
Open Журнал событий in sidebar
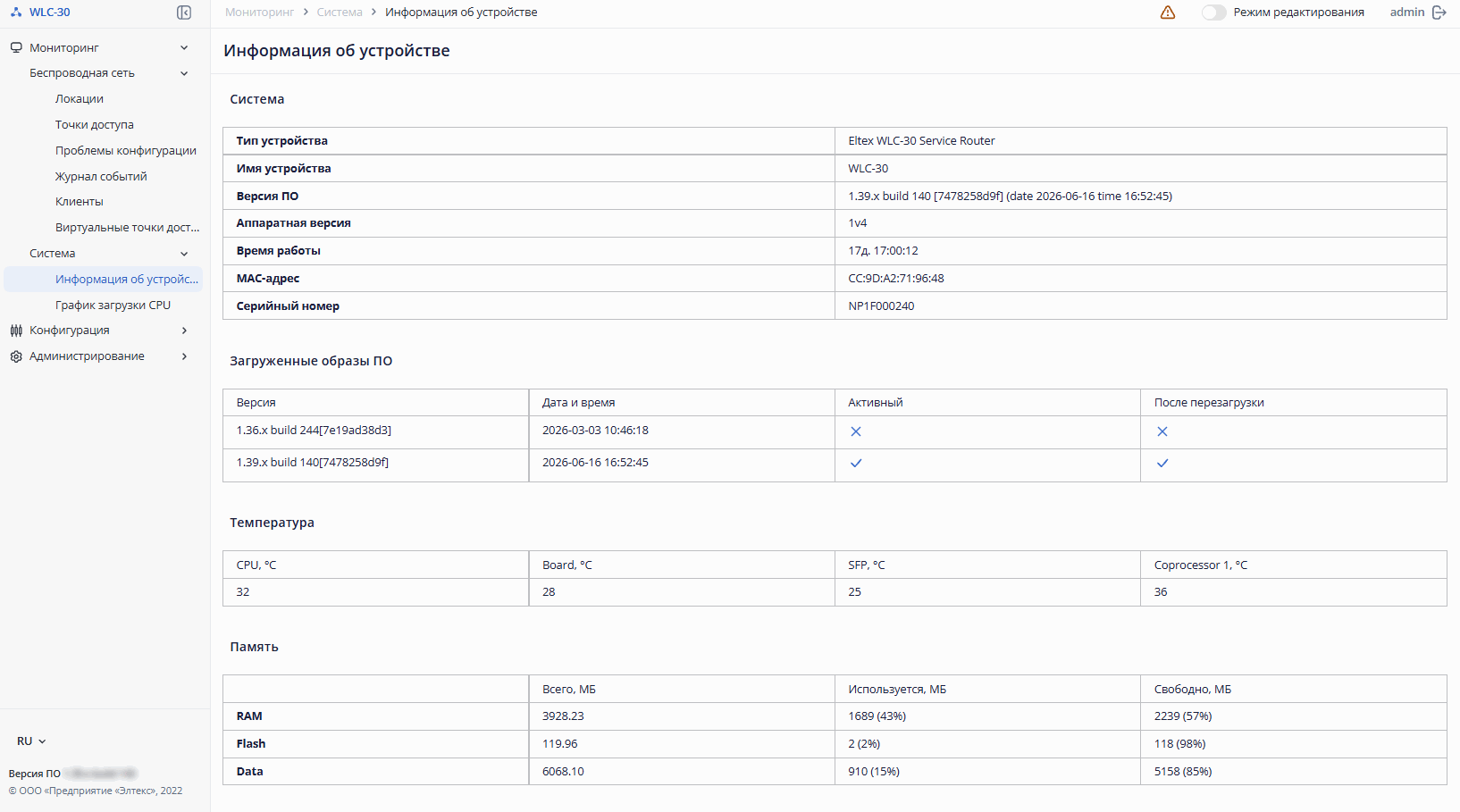(101, 177)
